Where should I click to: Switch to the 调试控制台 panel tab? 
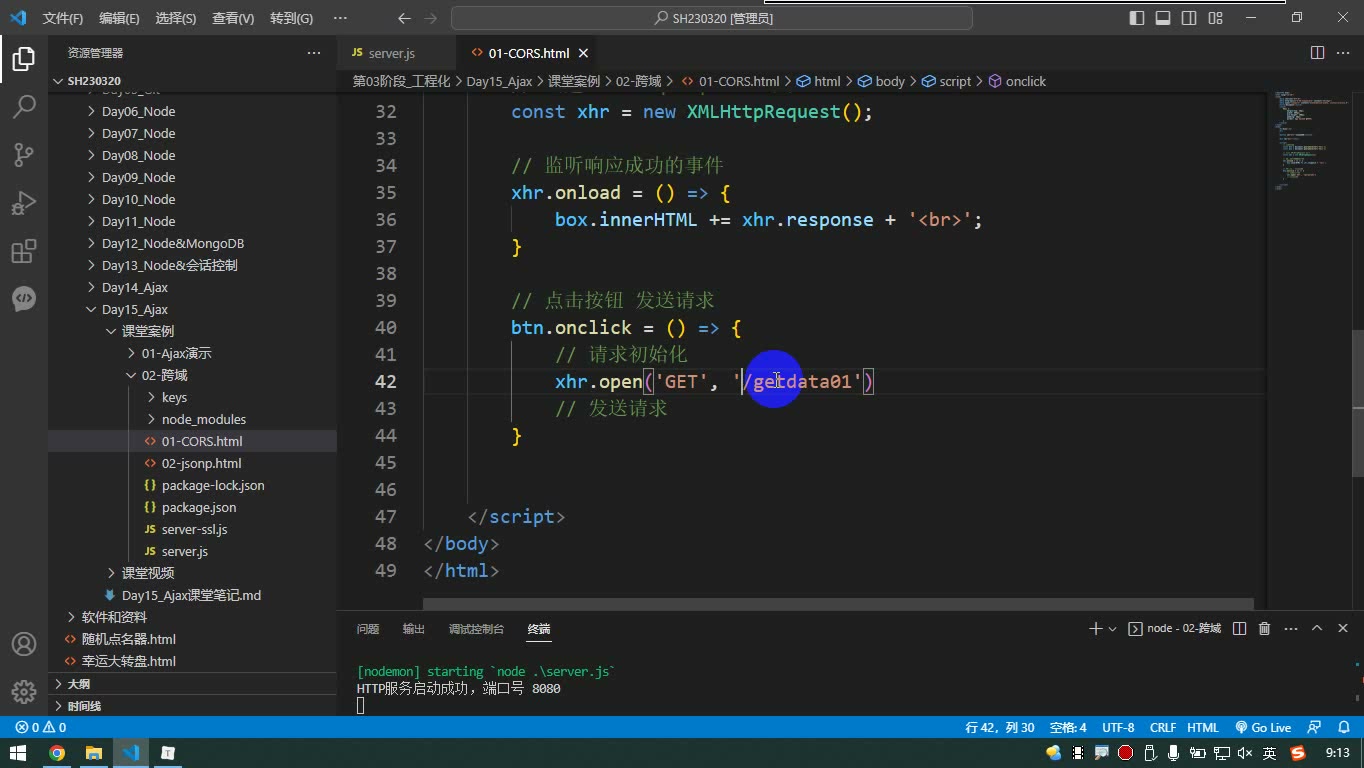pyautogui.click(x=476, y=629)
